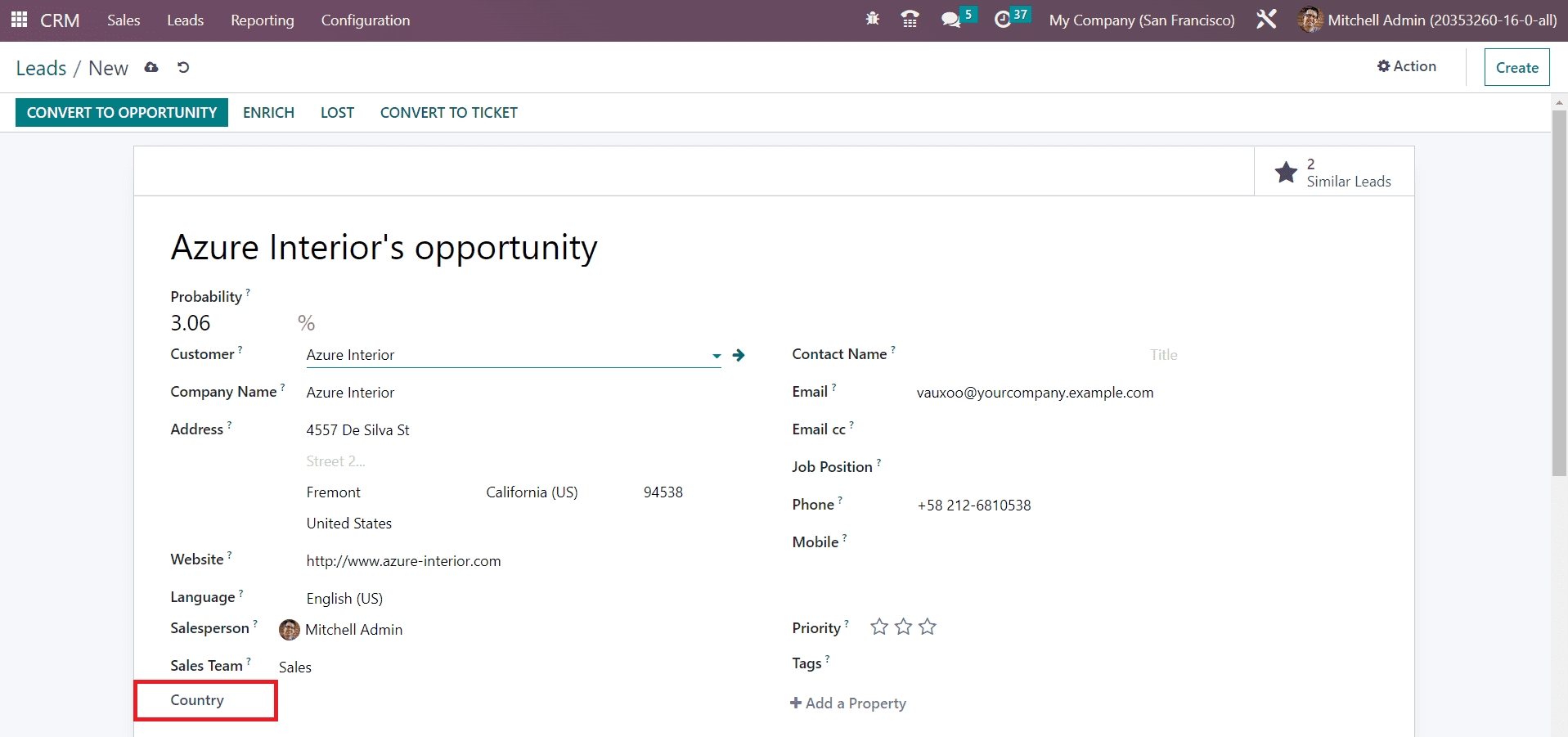Open Studio wrench tools icon

pyautogui.click(x=1266, y=20)
